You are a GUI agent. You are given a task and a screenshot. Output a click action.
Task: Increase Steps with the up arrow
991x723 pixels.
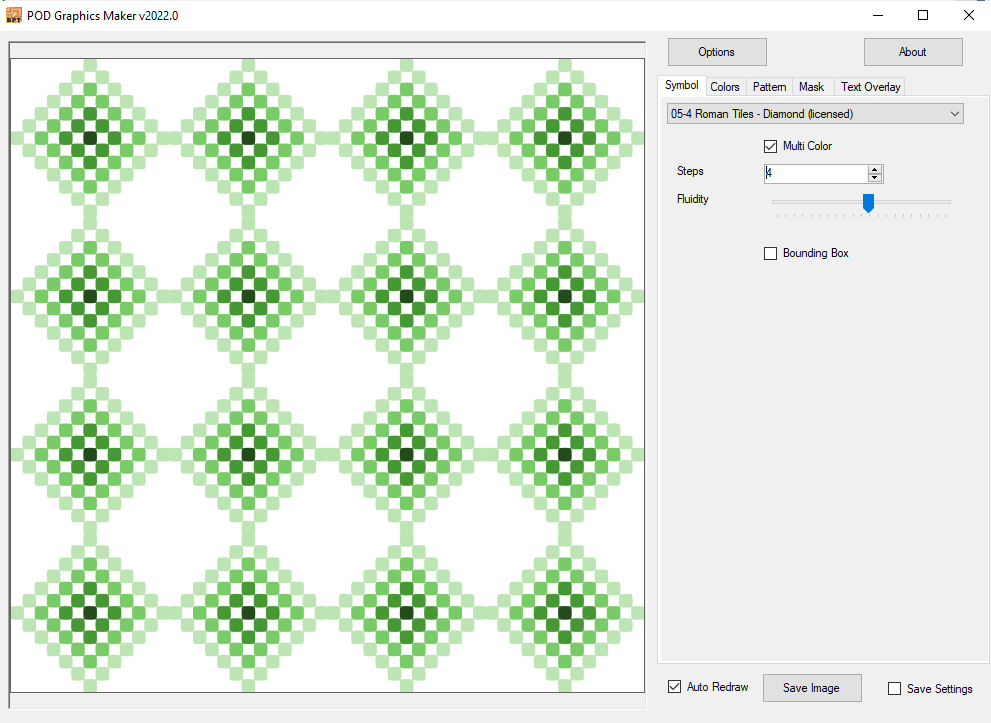pos(875,169)
